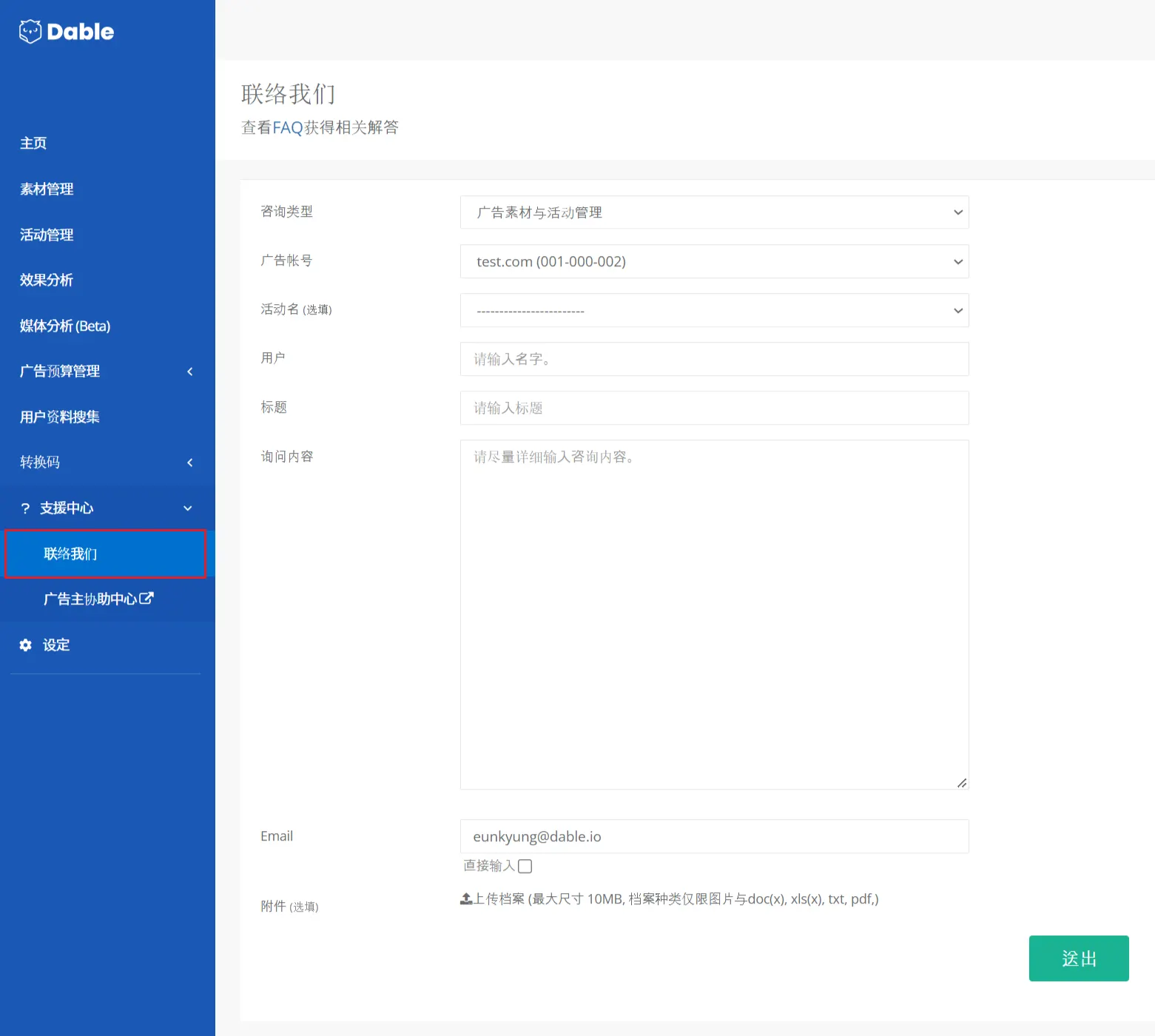Open 活动管理 in sidebar
Viewport: 1155px width, 1036px height.
tap(47, 235)
